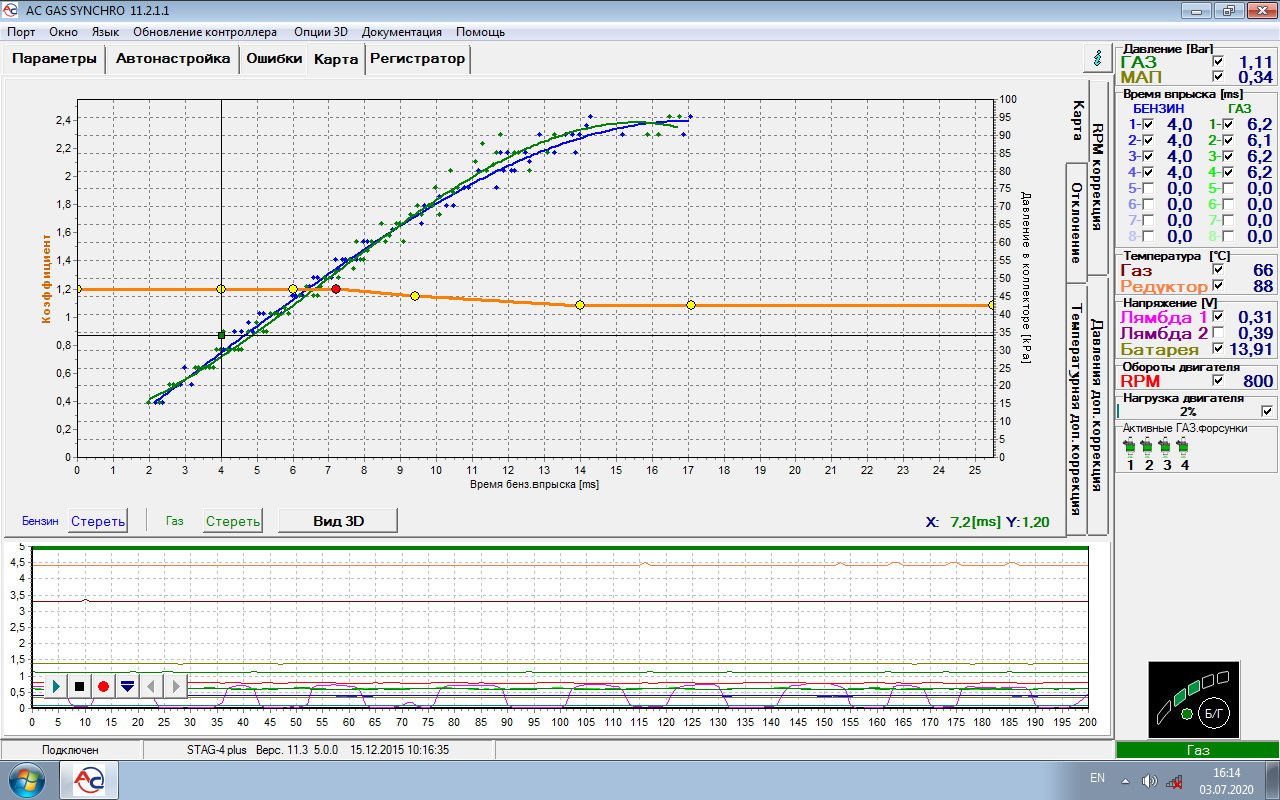
Task: Click the green Газ status bar
Action: [x=1197, y=750]
